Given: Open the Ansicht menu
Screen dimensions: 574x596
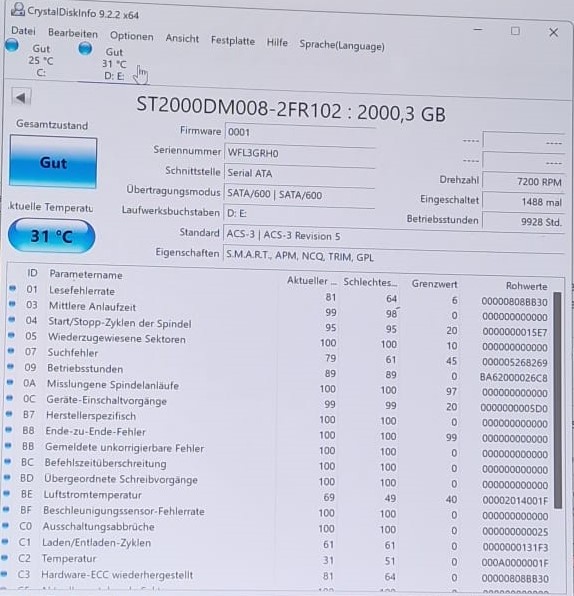Looking at the screenshot, I should [182, 38].
